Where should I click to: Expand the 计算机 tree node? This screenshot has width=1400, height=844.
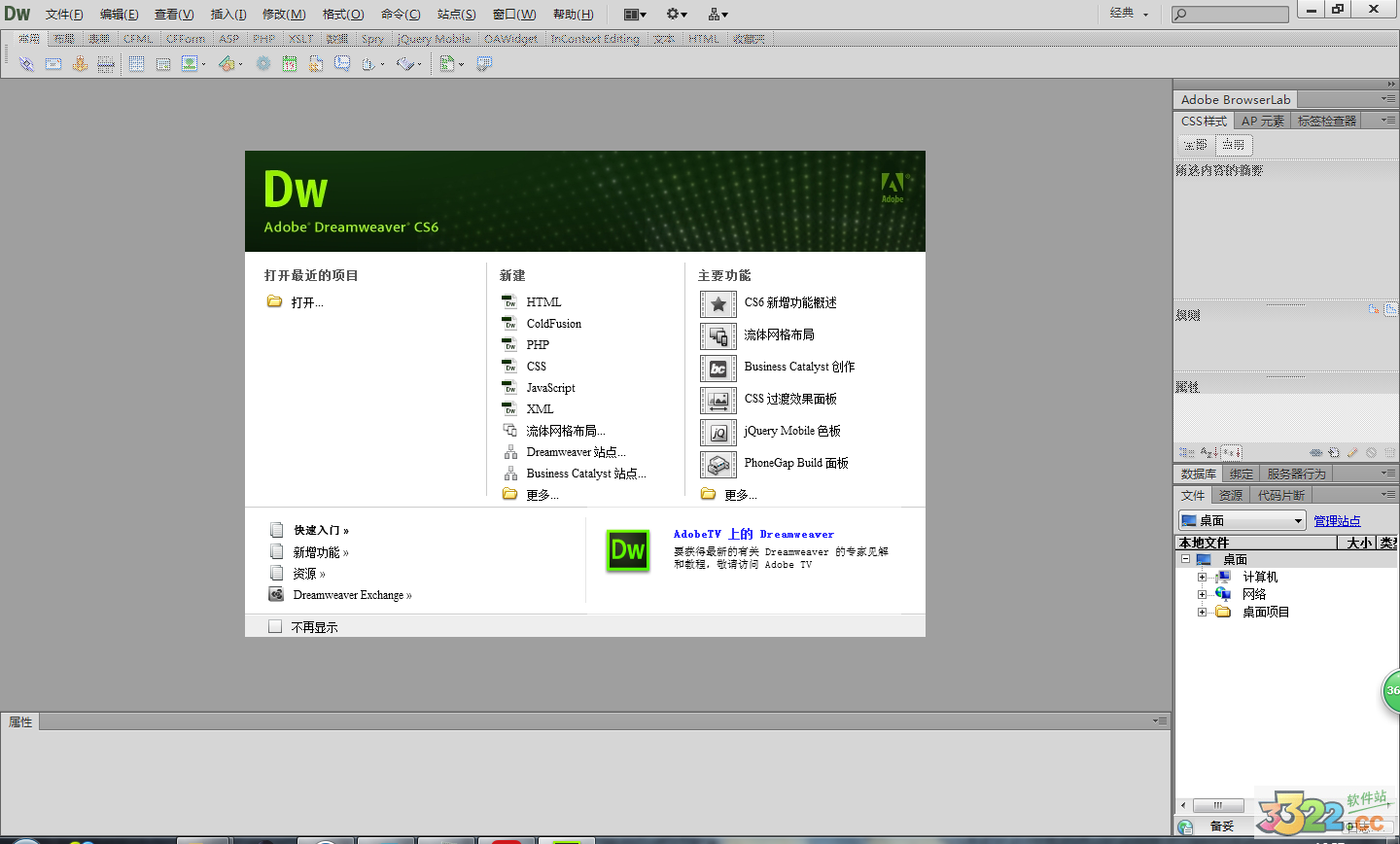click(x=1202, y=577)
